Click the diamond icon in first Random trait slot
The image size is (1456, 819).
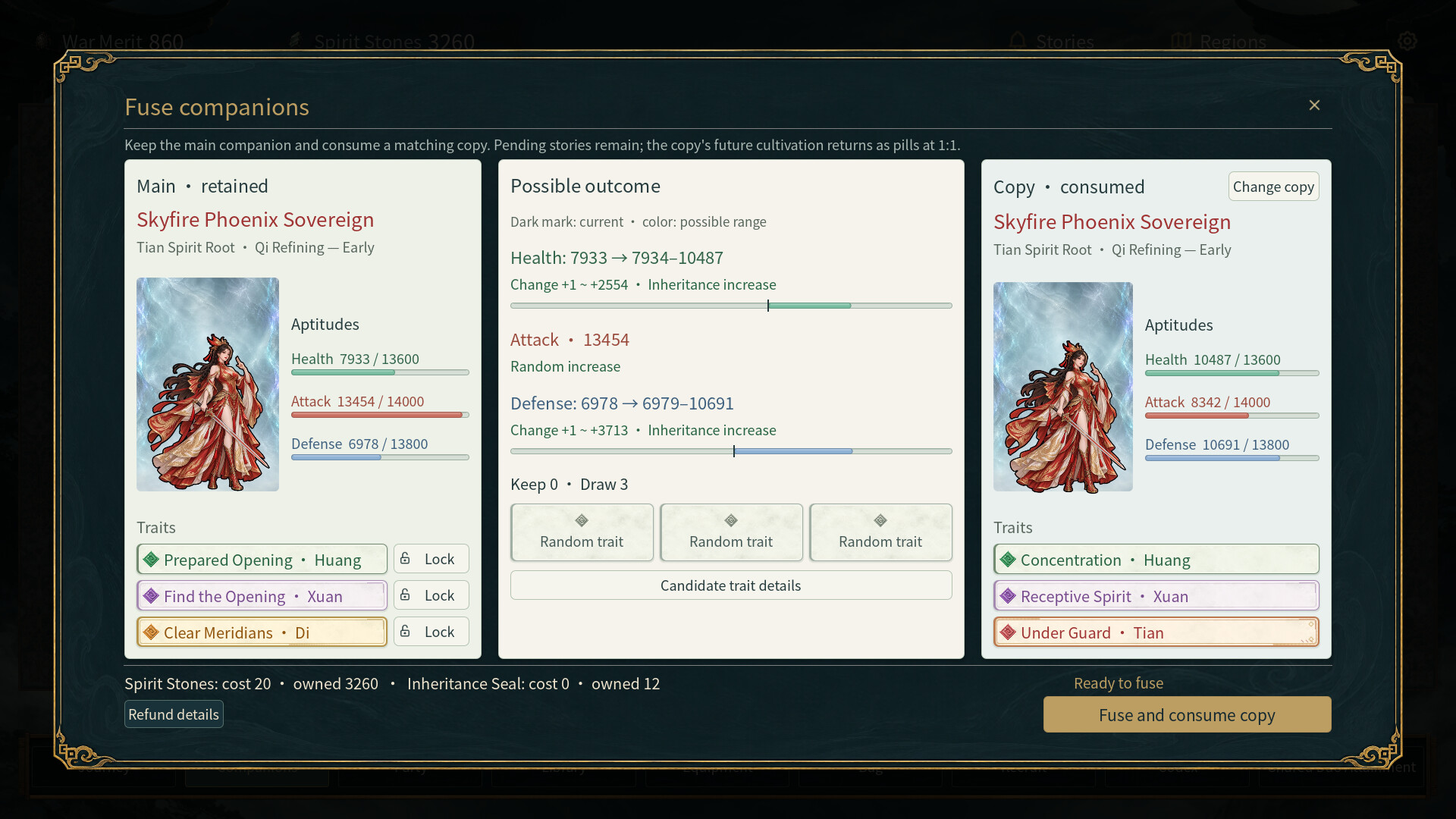click(x=582, y=520)
